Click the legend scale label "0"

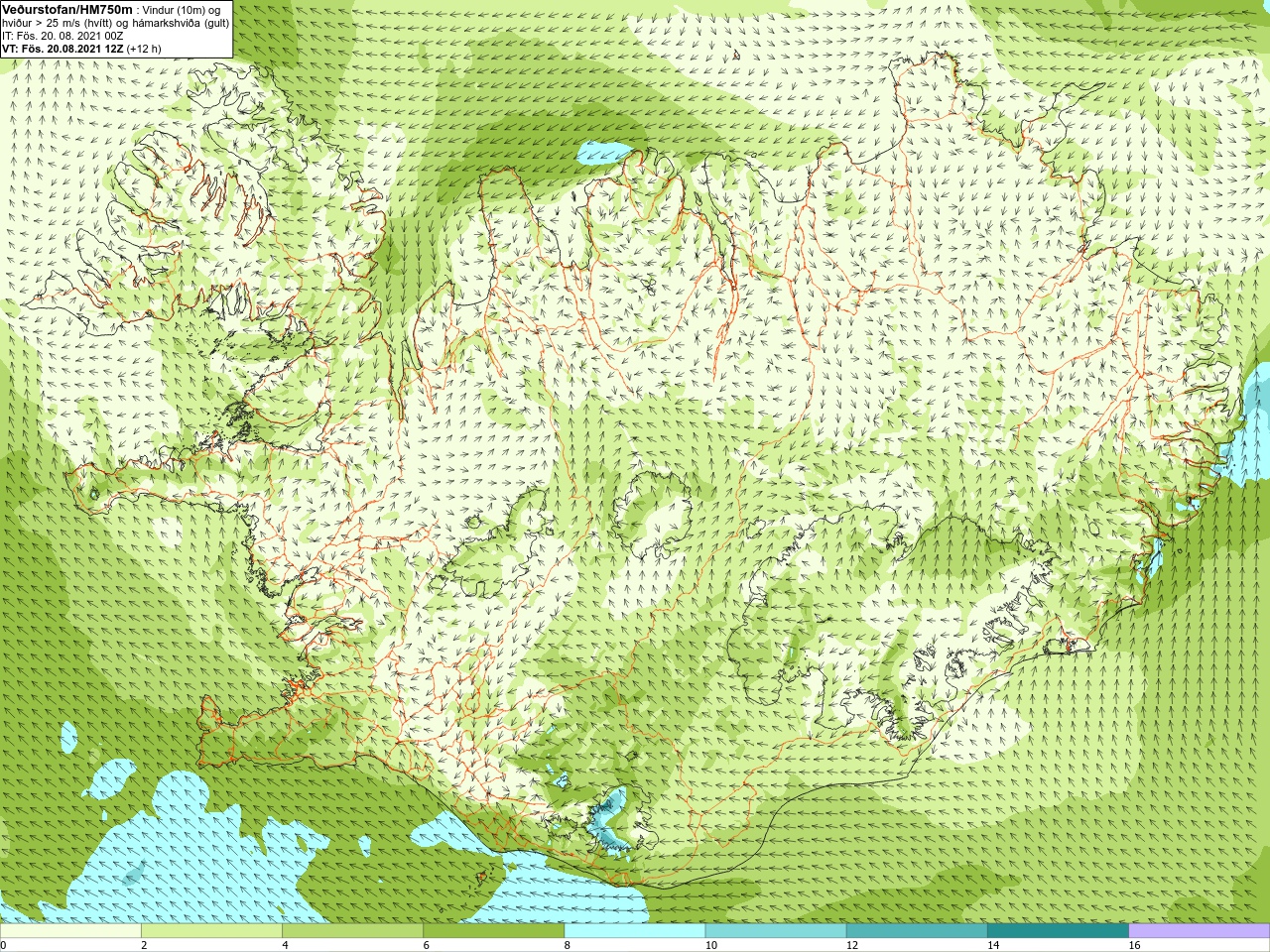(3, 945)
